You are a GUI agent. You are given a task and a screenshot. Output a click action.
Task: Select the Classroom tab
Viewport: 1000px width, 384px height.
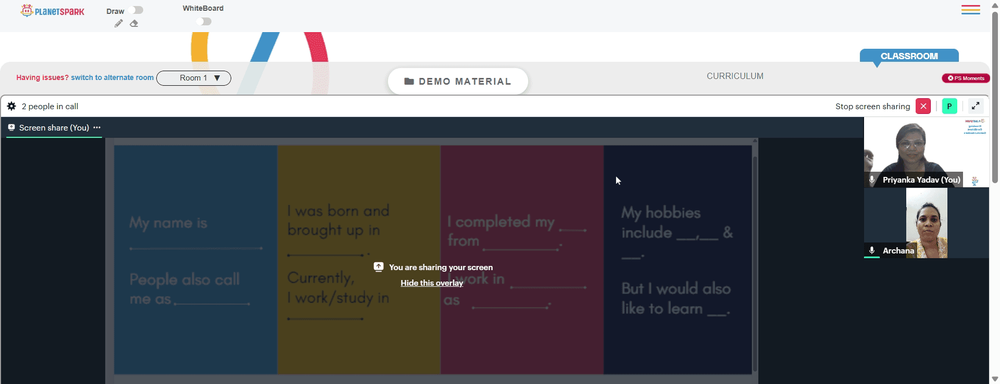909,56
